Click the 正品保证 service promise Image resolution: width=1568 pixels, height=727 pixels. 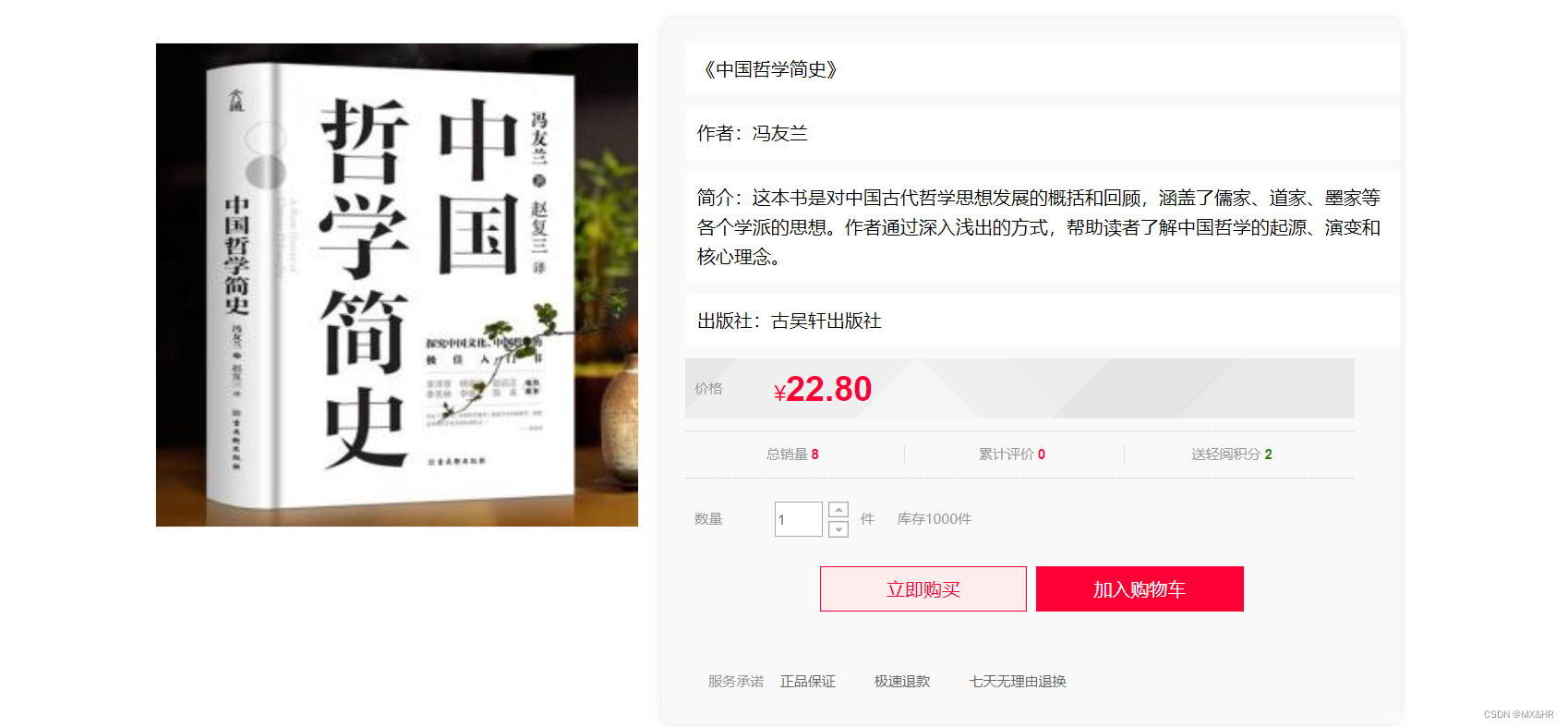coord(808,682)
